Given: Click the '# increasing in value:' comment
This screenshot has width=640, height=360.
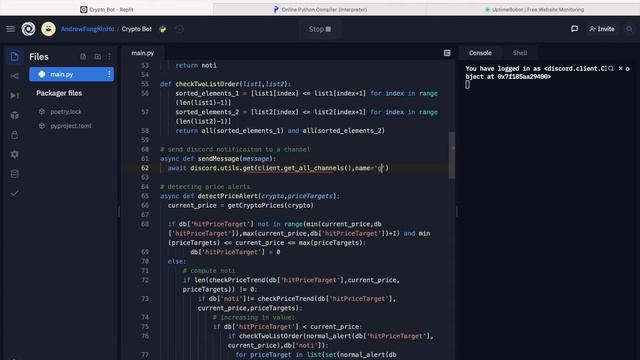Looking at the screenshot, I should 253,317.
